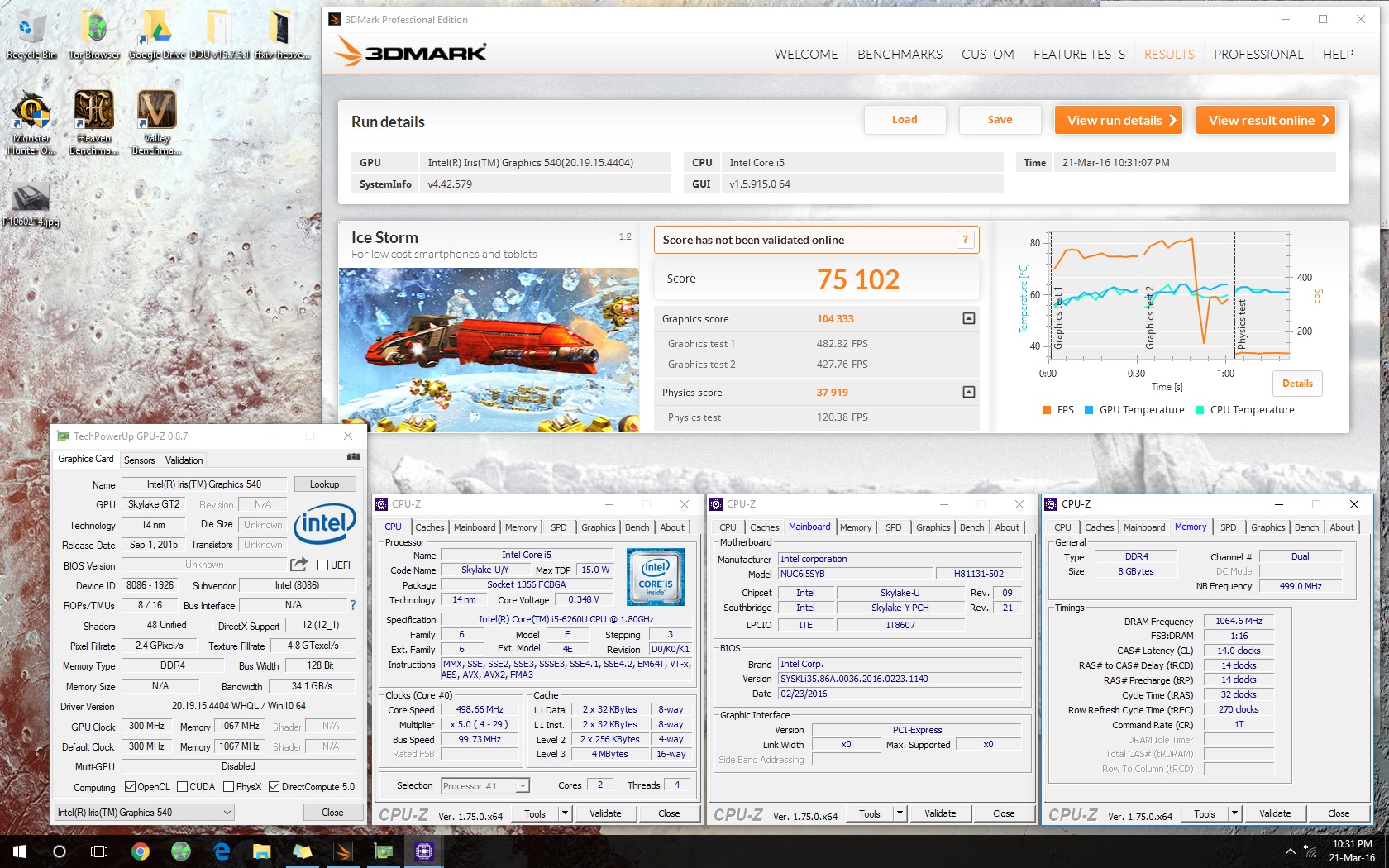Open Tools dropdown arrow in CPU-Z Memory window
This screenshot has height=868, width=1389.
(1235, 813)
